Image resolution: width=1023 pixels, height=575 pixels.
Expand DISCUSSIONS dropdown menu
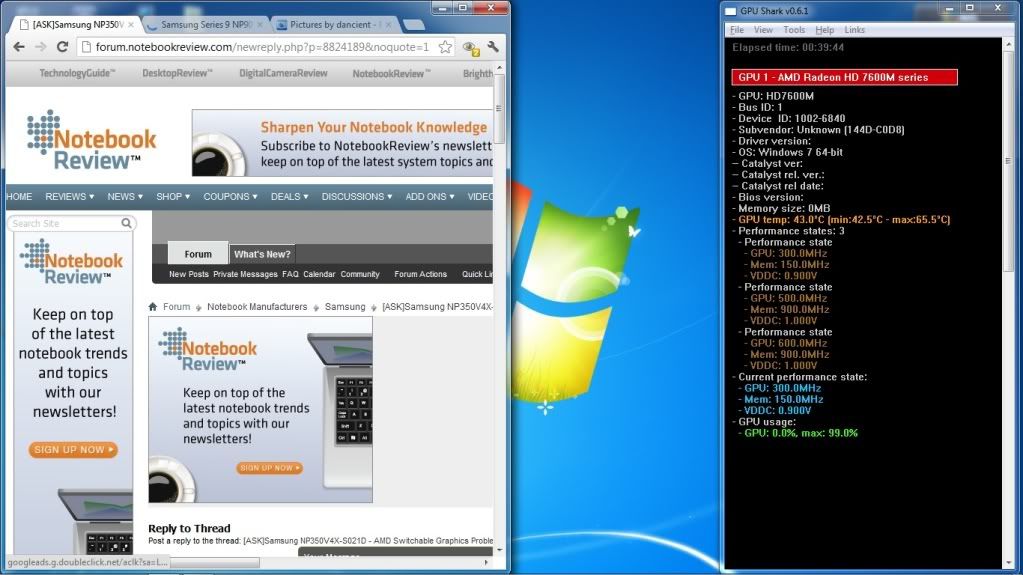click(x=356, y=196)
